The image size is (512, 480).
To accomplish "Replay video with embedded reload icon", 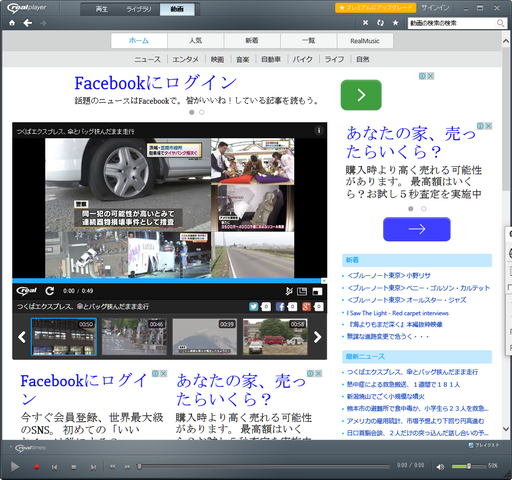I will tap(50, 291).
